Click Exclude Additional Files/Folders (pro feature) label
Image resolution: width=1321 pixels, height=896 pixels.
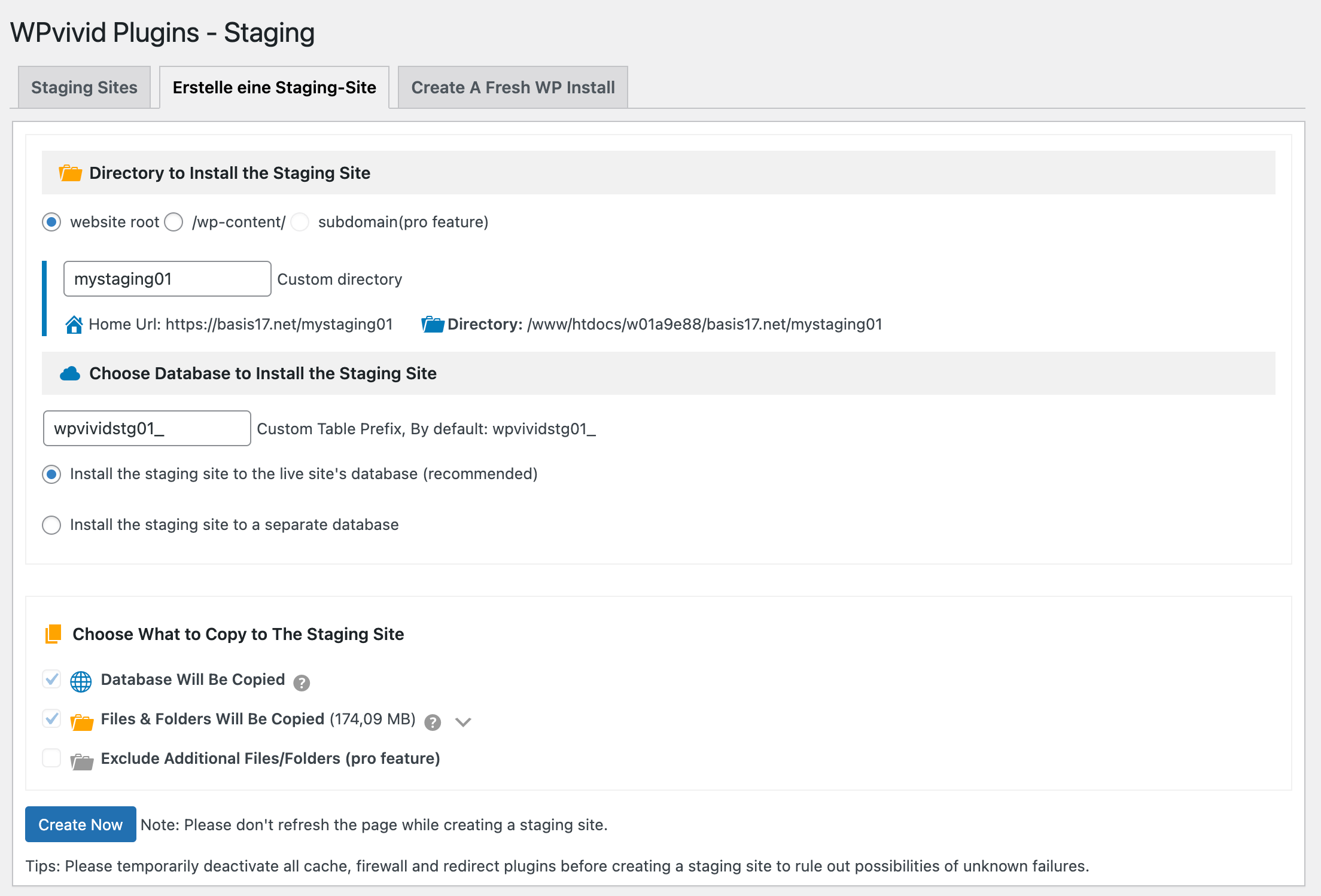click(x=270, y=758)
